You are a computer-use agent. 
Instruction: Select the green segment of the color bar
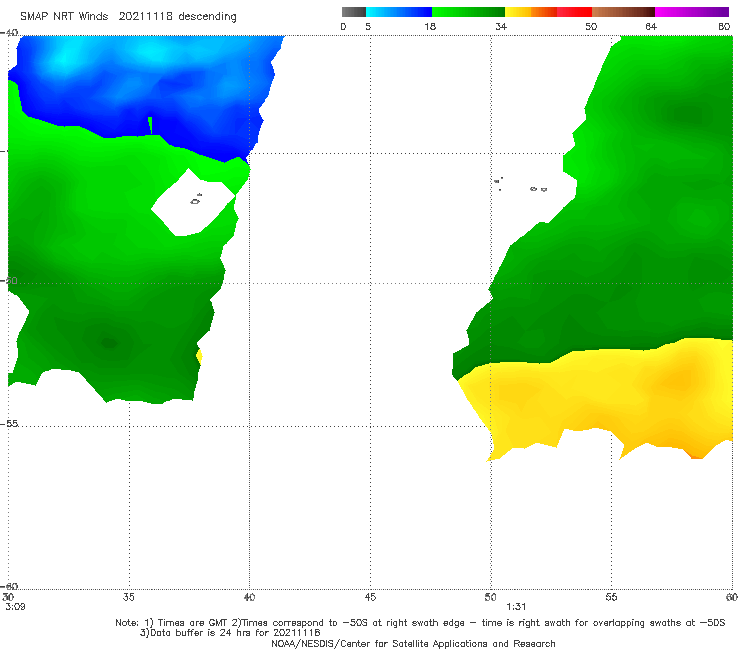[468, 12]
